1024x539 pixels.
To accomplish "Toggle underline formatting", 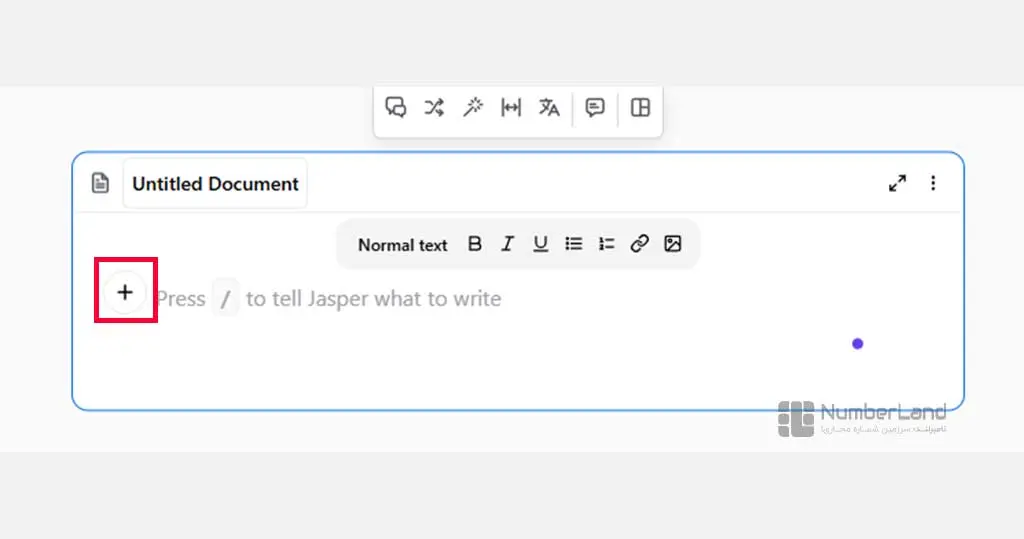I will pos(540,244).
